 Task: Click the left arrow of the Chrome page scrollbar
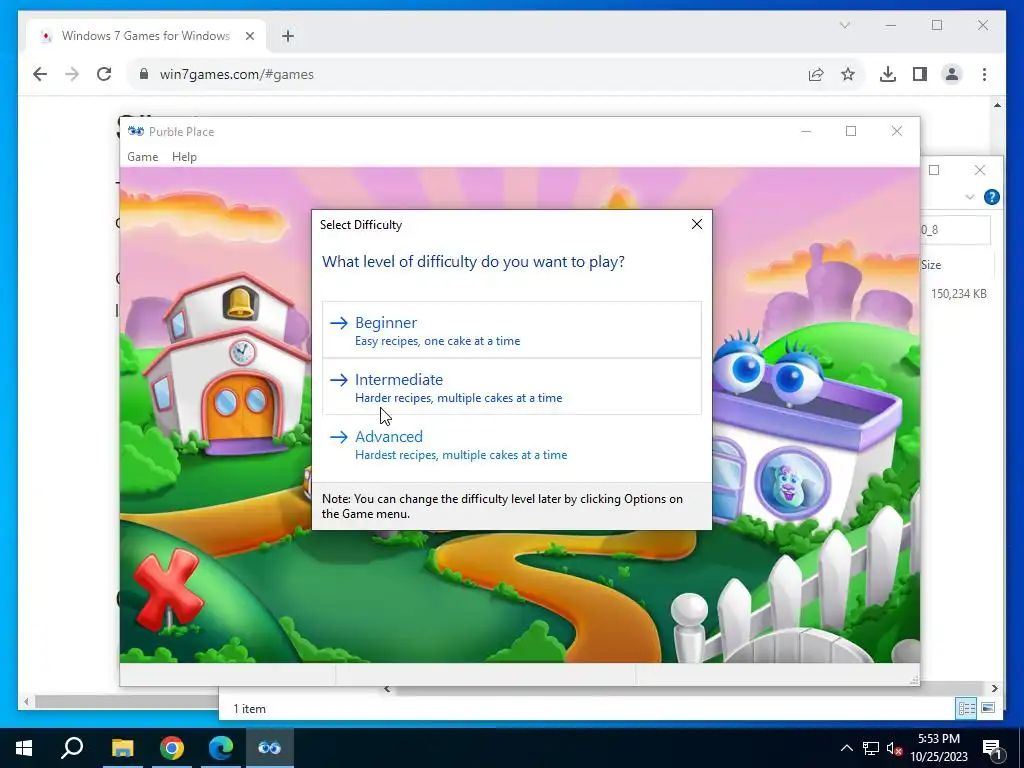click(x=26, y=702)
